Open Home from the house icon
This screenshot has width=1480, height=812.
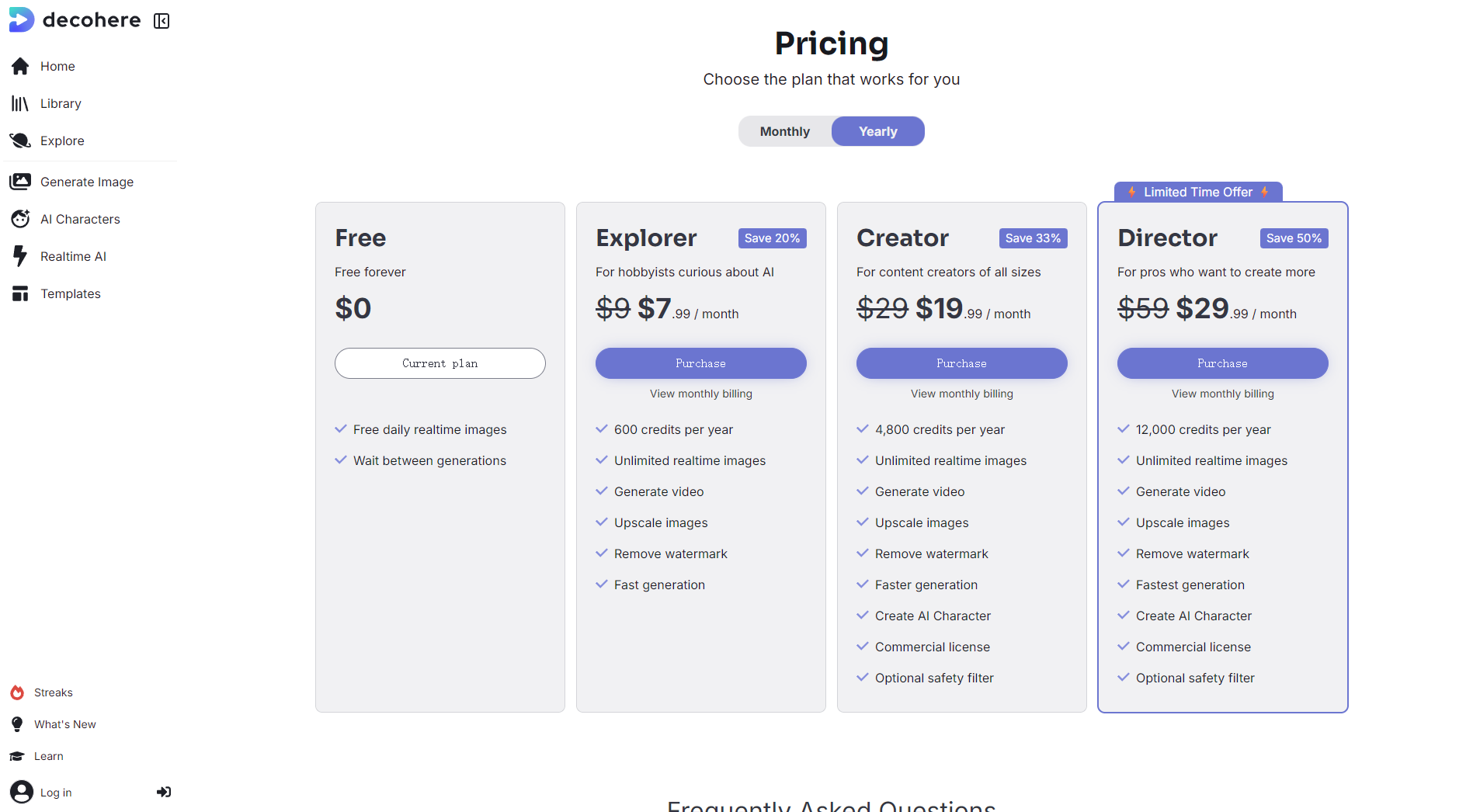(x=20, y=66)
